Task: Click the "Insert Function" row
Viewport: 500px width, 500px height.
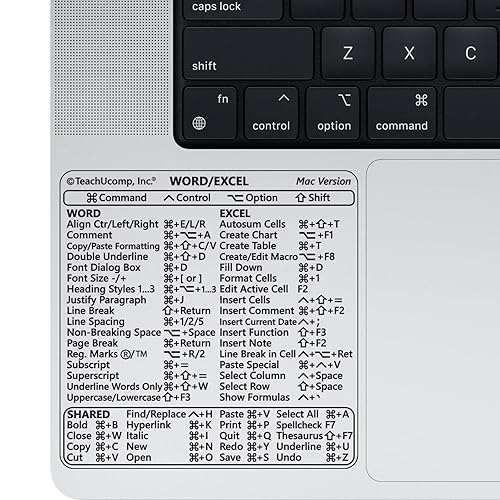Action: coord(273,332)
